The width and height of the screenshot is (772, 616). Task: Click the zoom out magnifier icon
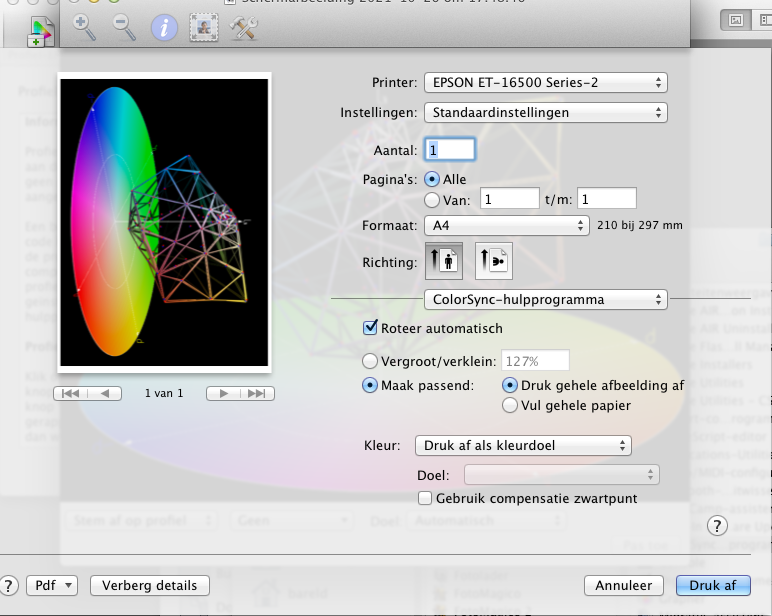[124, 27]
